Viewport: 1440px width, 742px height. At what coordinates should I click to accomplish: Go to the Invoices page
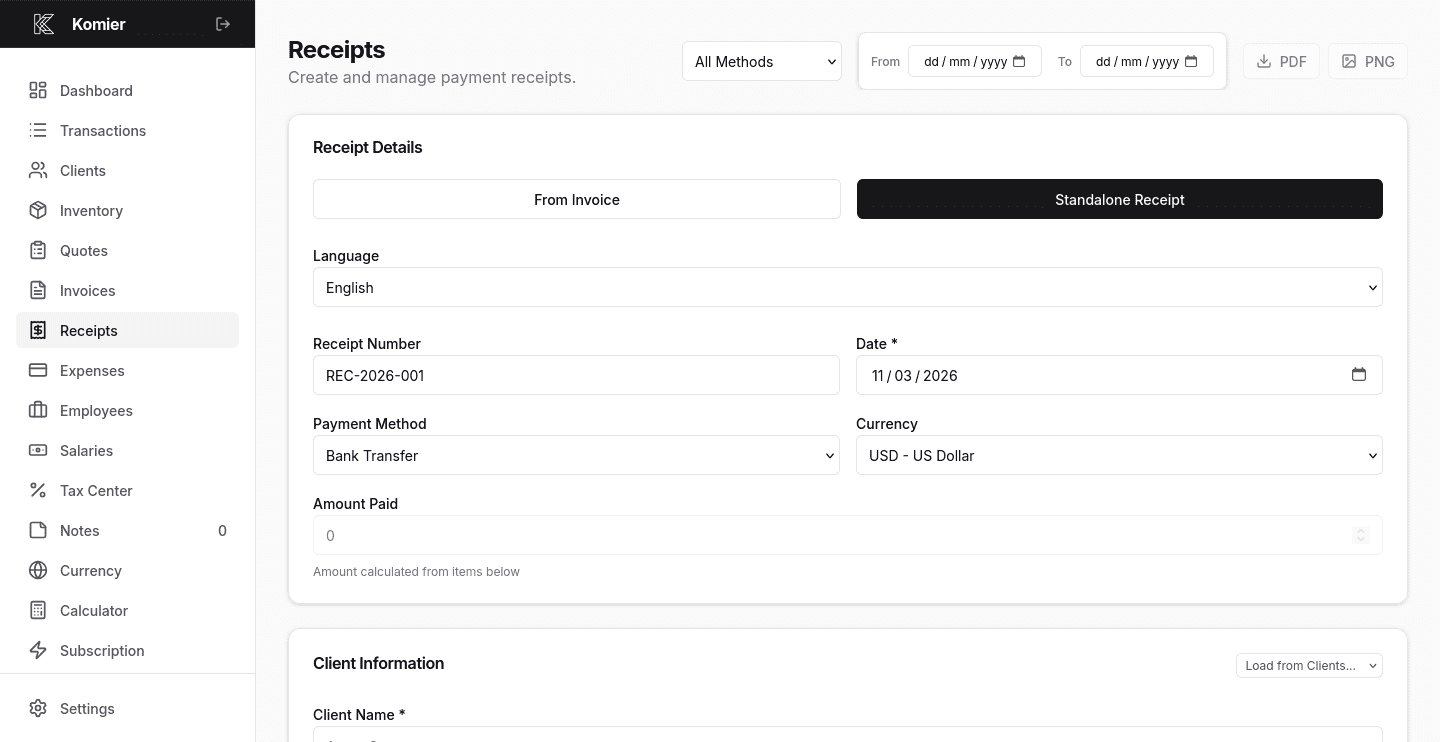click(87, 290)
